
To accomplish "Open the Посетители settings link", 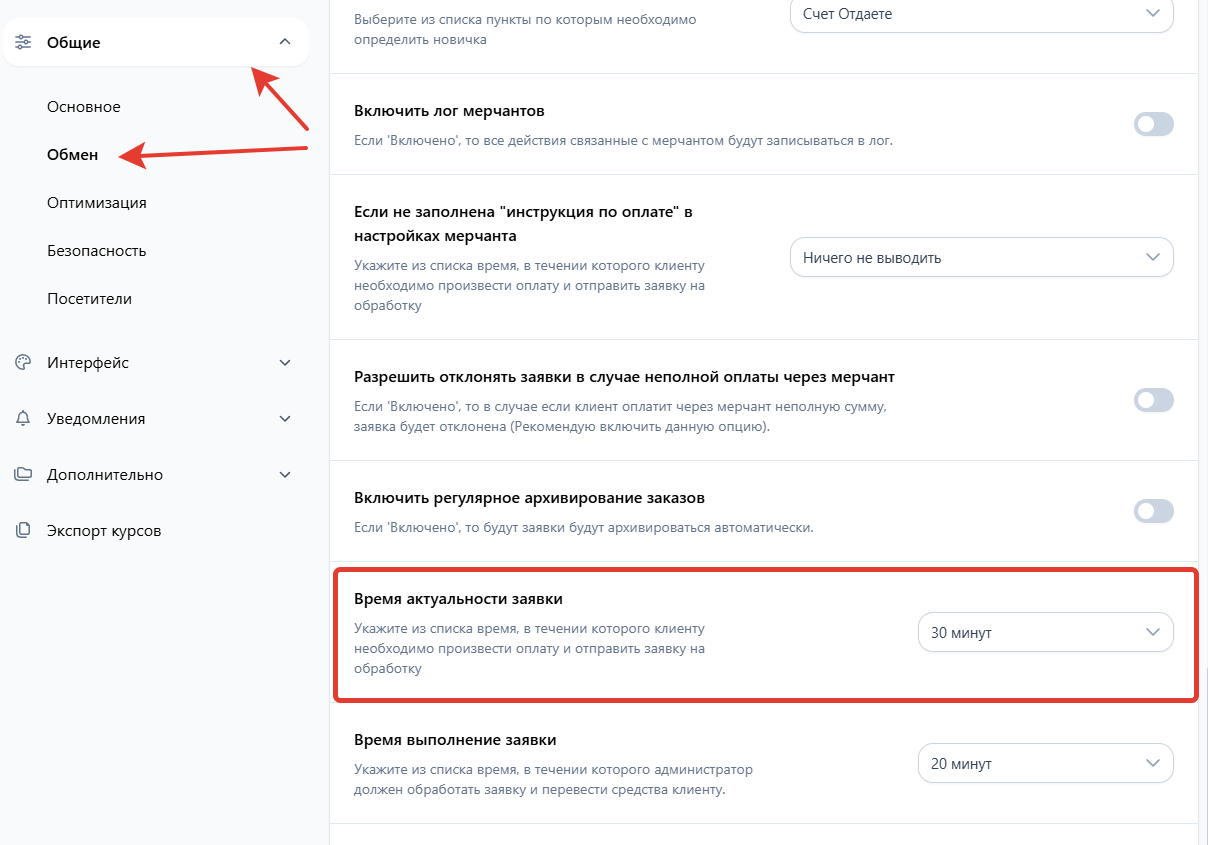I will tap(89, 299).
